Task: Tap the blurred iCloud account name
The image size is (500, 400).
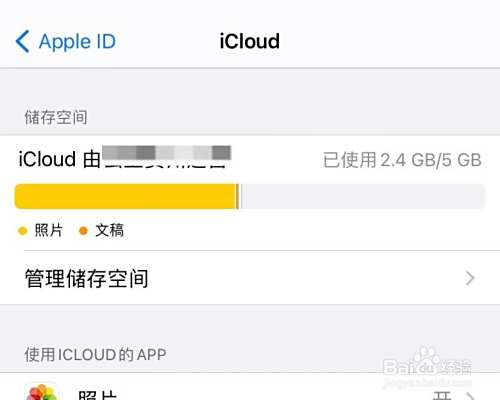Action: (x=167, y=156)
